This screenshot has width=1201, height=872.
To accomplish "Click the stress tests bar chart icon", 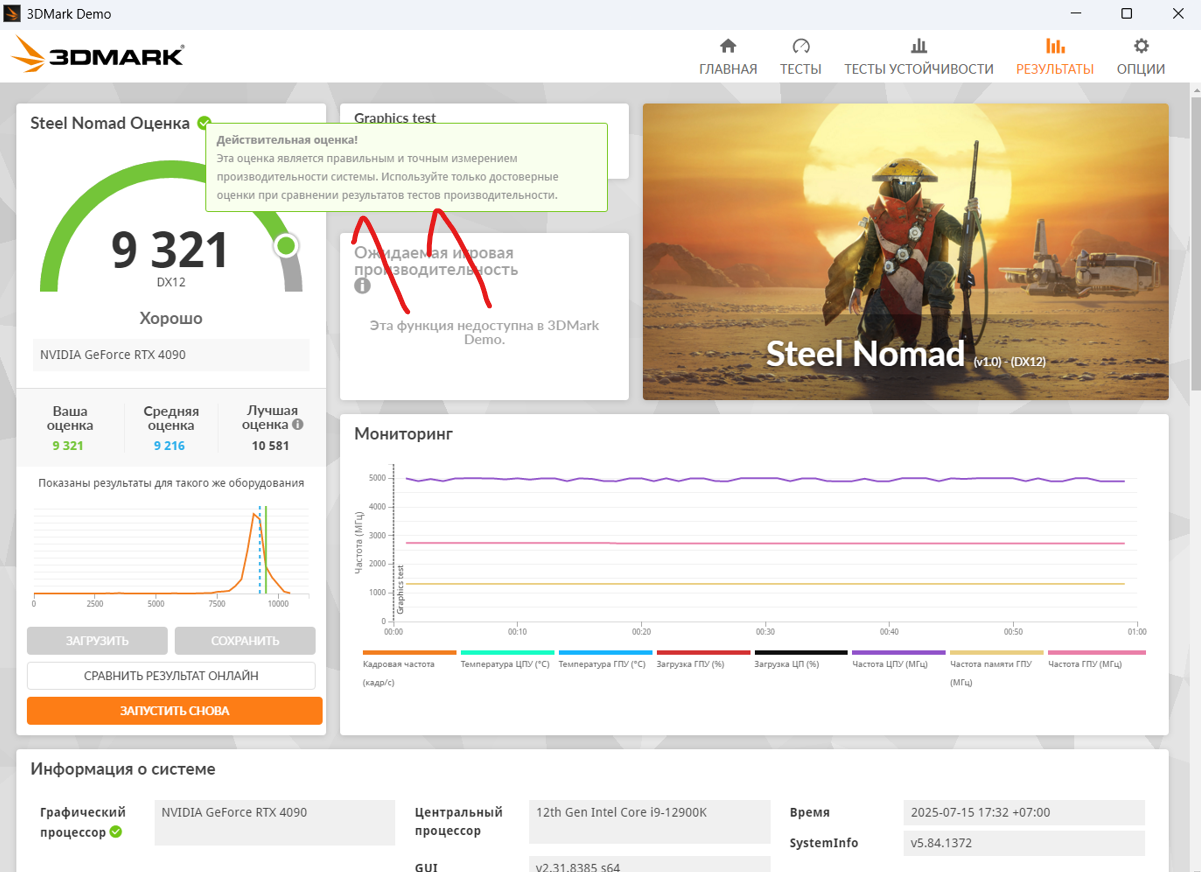I will 919,46.
